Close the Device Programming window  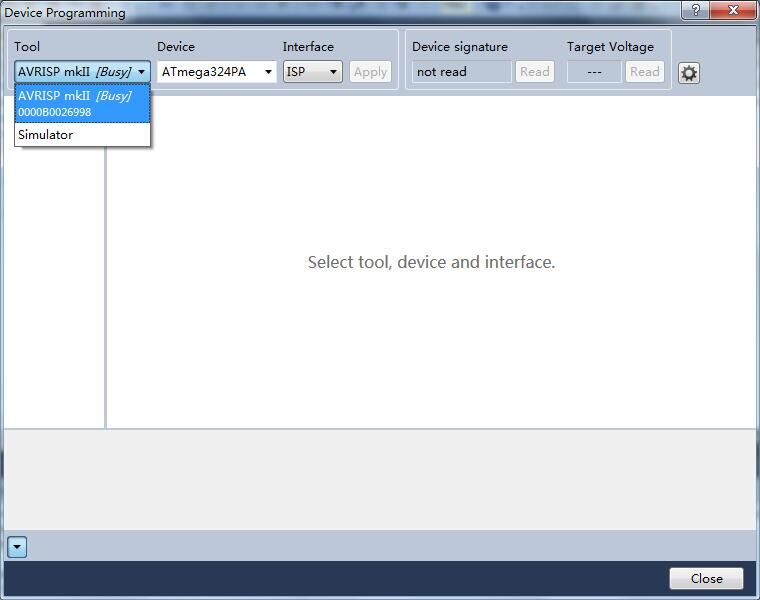coord(733,10)
